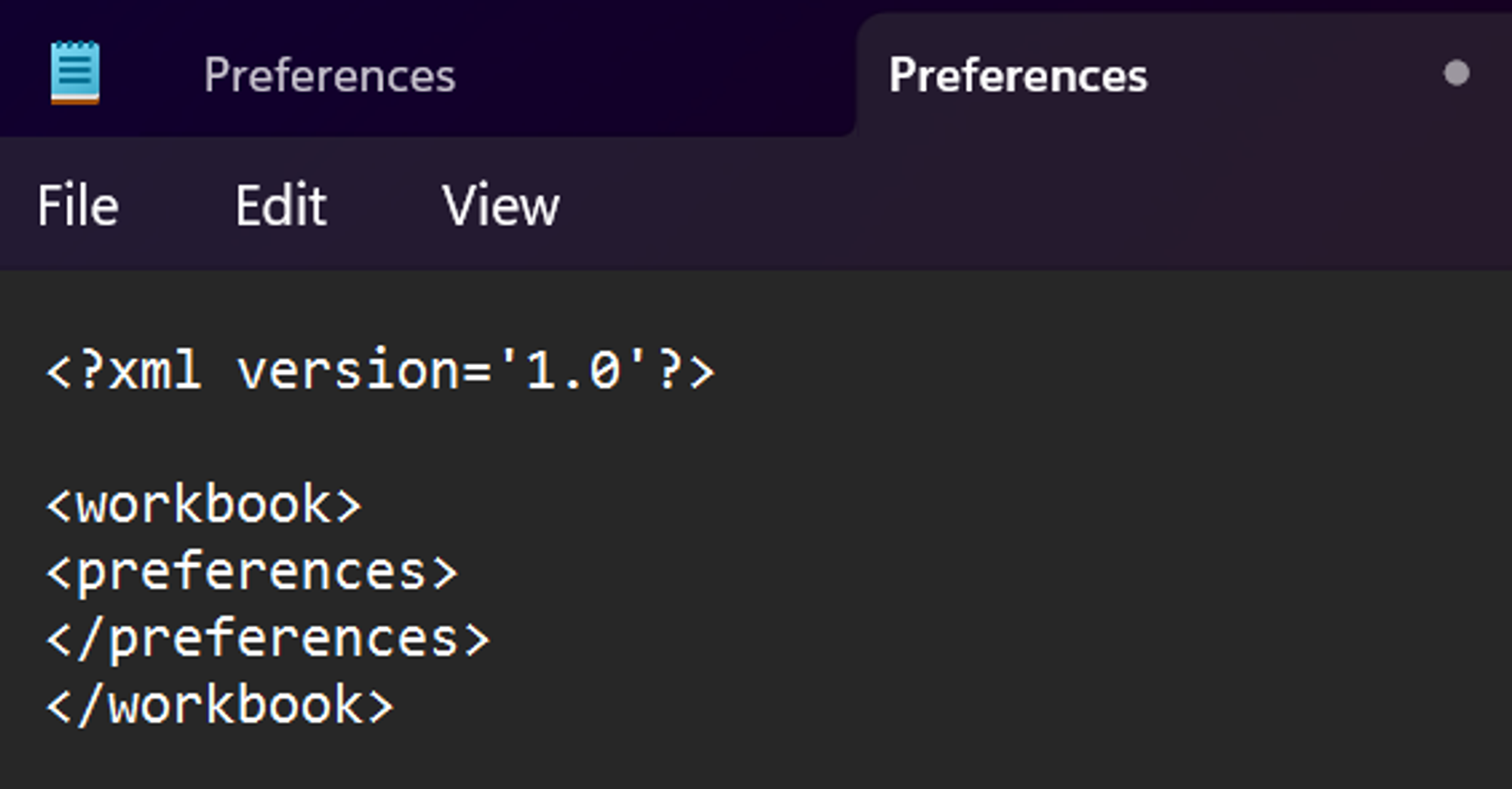This screenshot has height=789, width=1512.
Task: Click blank menu bar area beside View
Action: pyautogui.click(x=1036, y=206)
